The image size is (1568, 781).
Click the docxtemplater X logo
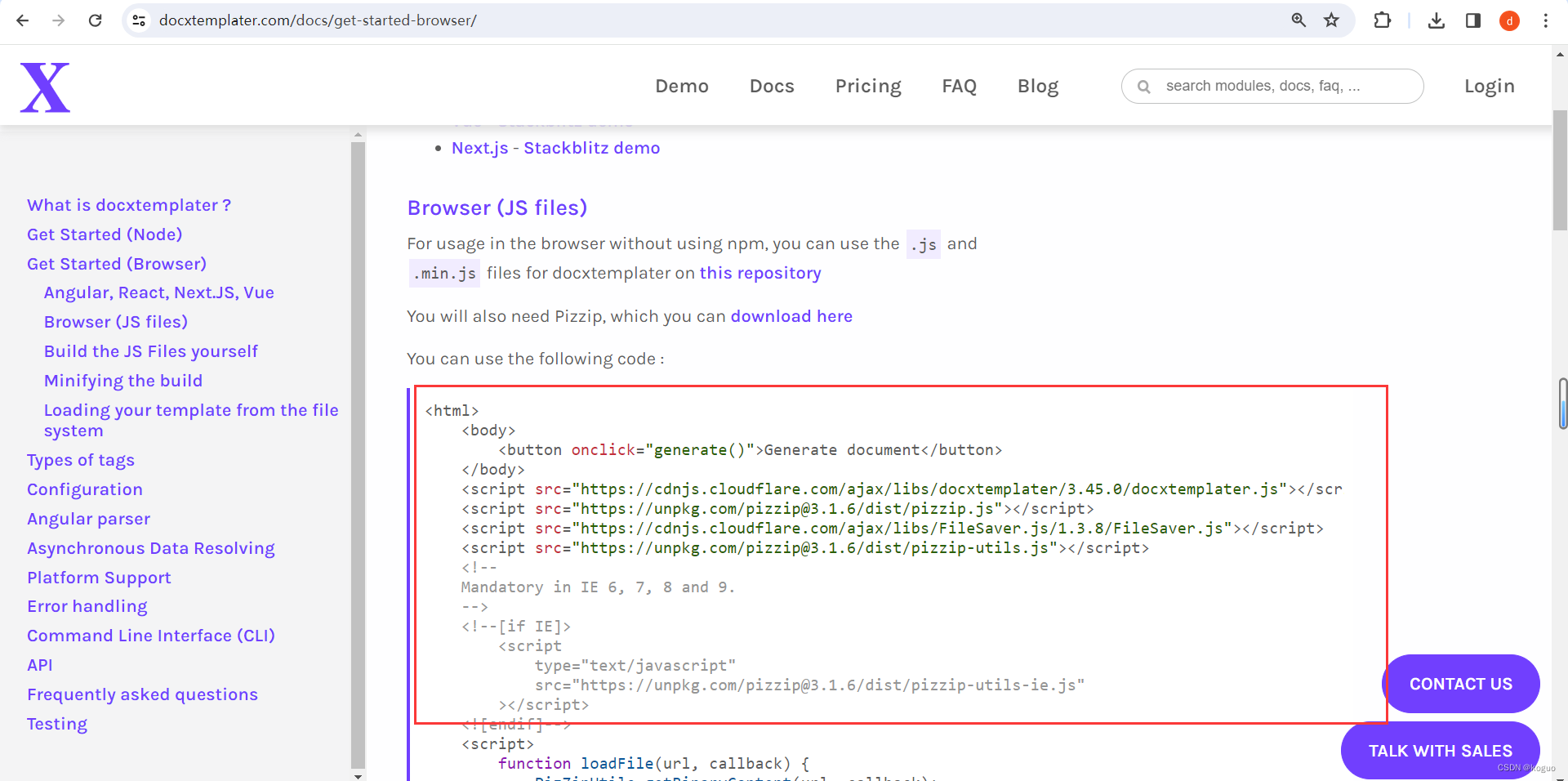pyautogui.click(x=45, y=86)
